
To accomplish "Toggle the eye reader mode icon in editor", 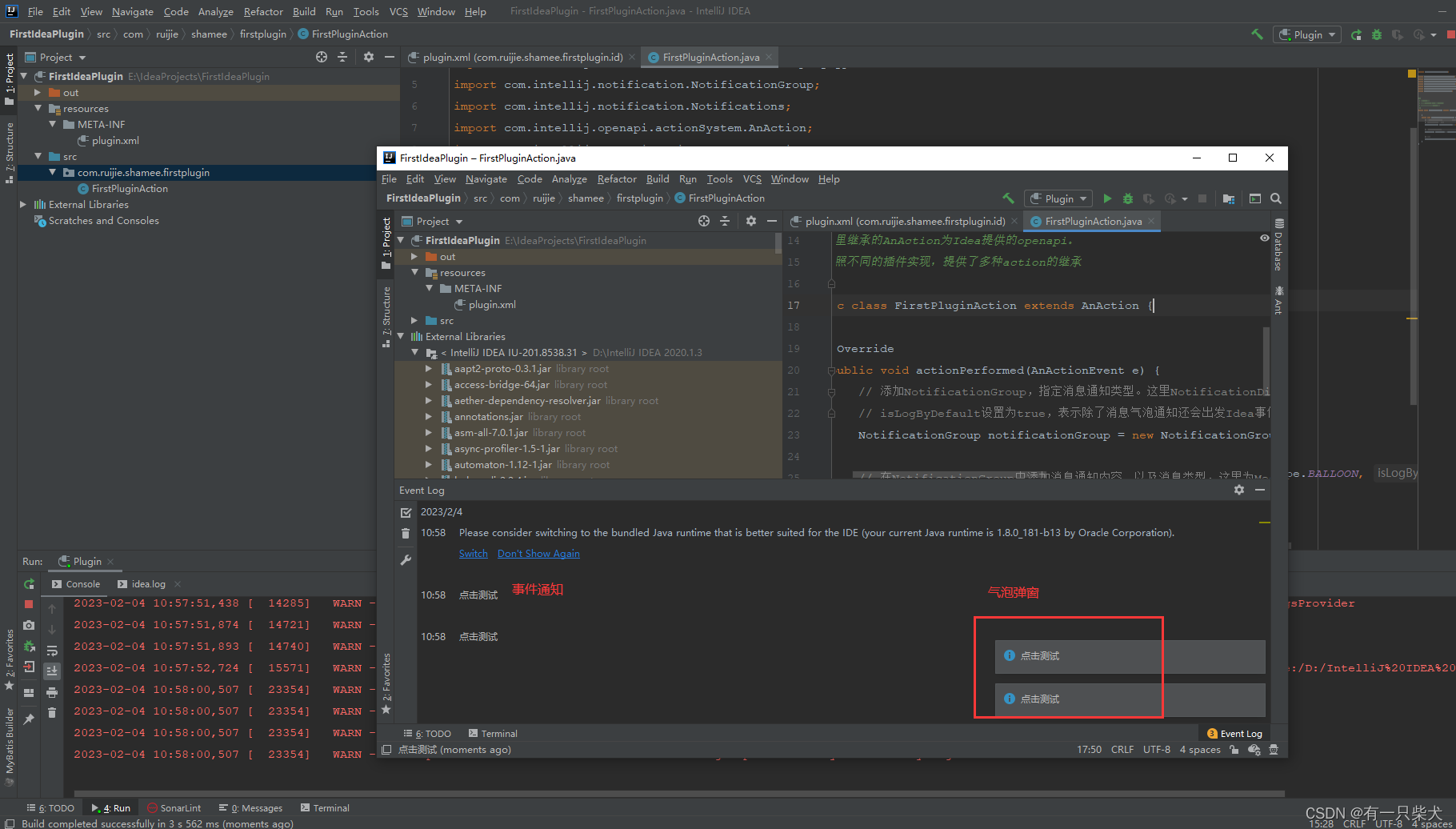I will click(x=1264, y=238).
